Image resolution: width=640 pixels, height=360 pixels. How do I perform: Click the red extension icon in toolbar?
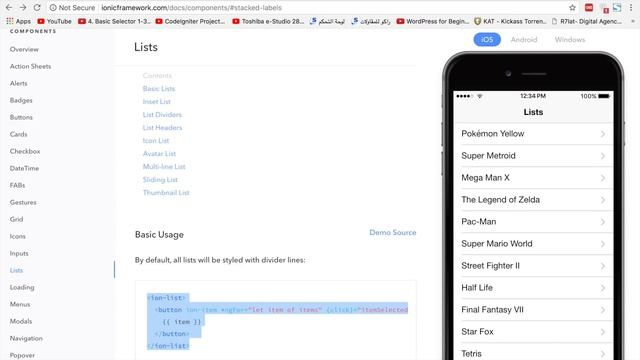[x=589, y=7]
